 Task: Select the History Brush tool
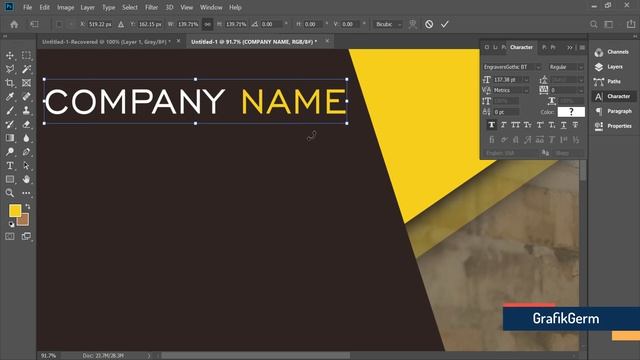[10, 124]
